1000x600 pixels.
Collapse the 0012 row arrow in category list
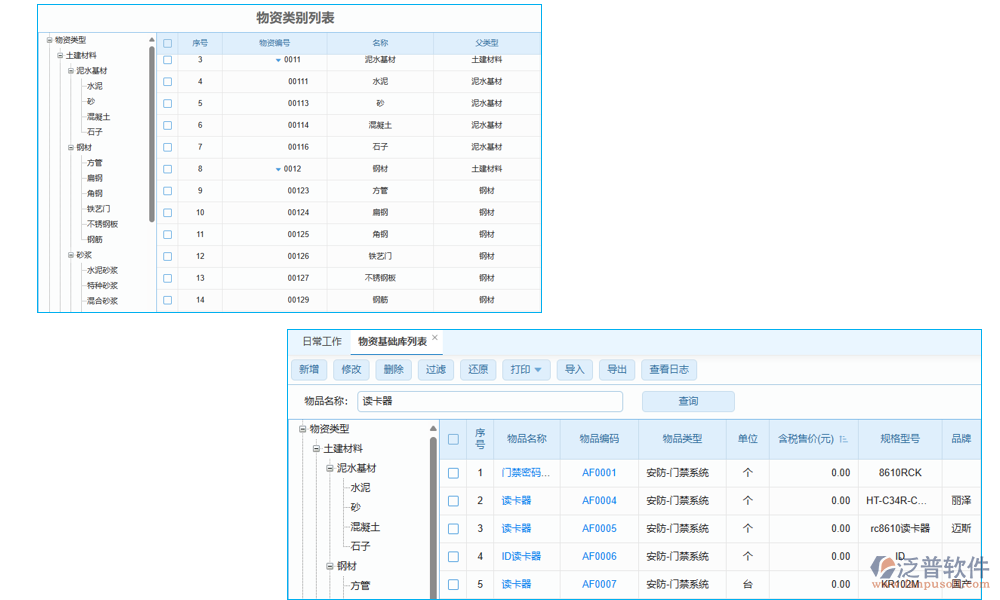[278, 169]
